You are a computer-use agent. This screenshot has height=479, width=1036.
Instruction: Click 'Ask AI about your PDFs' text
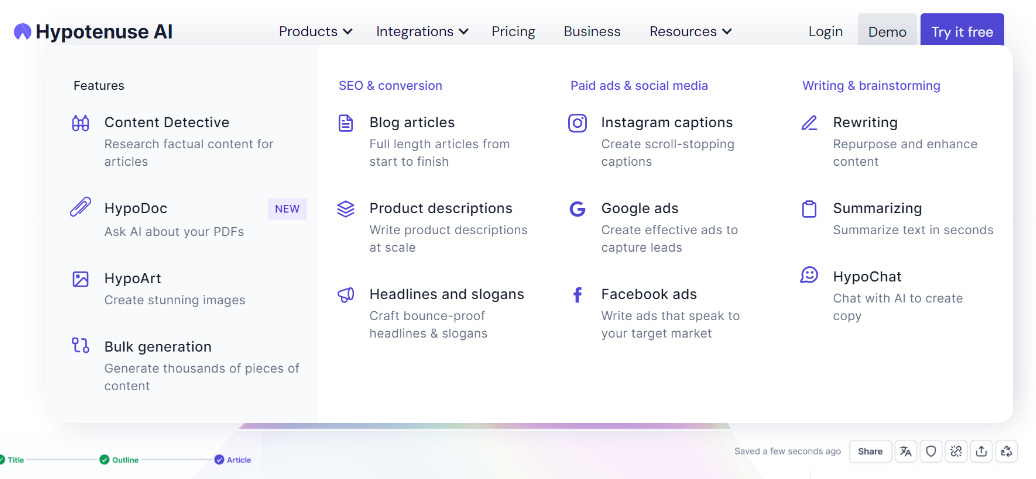(x=174, y=232)
